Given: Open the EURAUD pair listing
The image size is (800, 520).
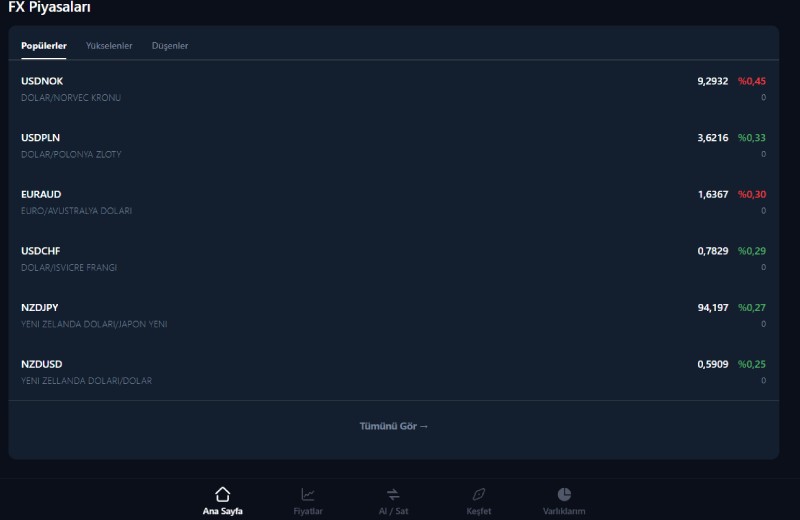Looking at the screenshot, I should coord(41,194).
